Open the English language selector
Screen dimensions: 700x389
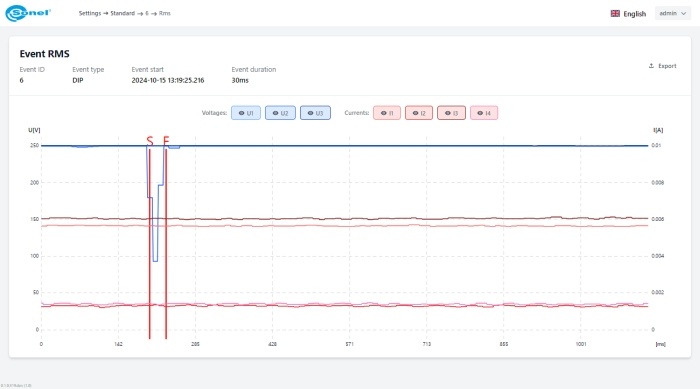pos(629,13)
